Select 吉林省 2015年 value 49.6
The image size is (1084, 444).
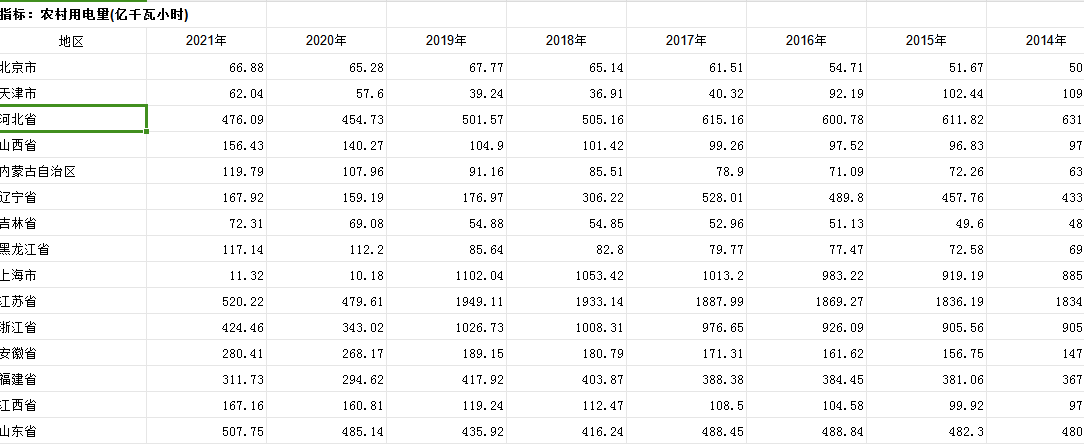(926, 223)
